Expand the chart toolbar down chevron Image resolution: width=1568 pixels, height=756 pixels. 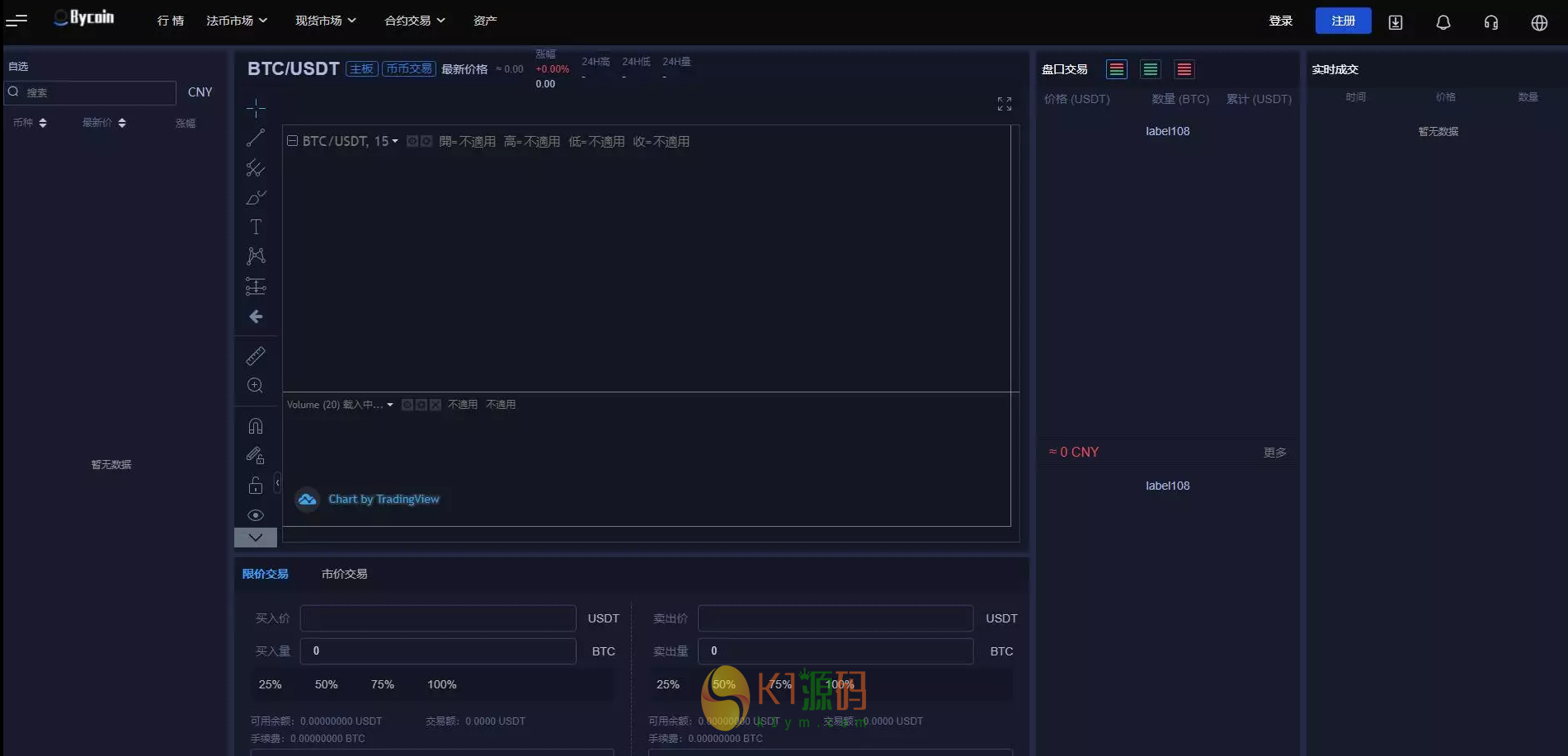tap(256, 538)
